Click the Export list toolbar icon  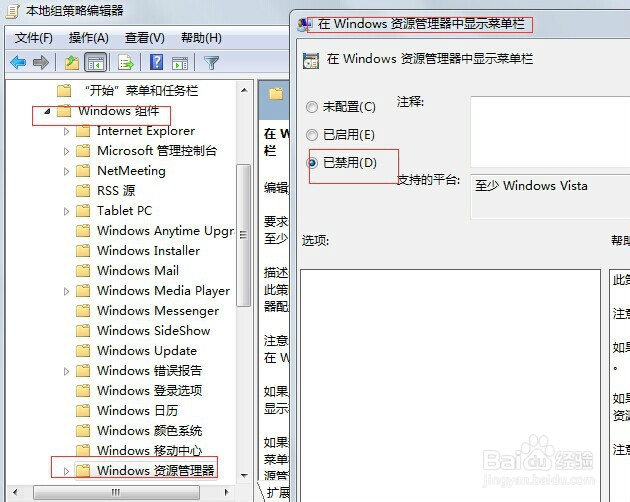tap(125, 63)
